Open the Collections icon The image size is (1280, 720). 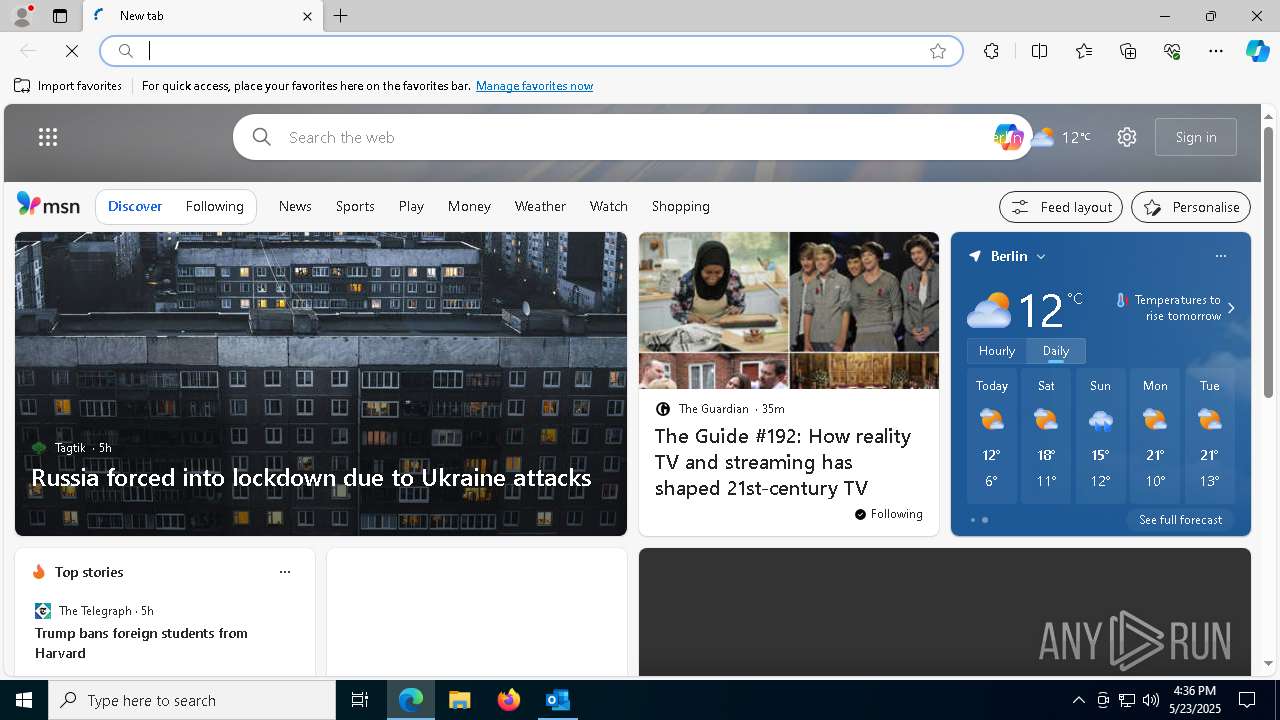click(1128, 51)
